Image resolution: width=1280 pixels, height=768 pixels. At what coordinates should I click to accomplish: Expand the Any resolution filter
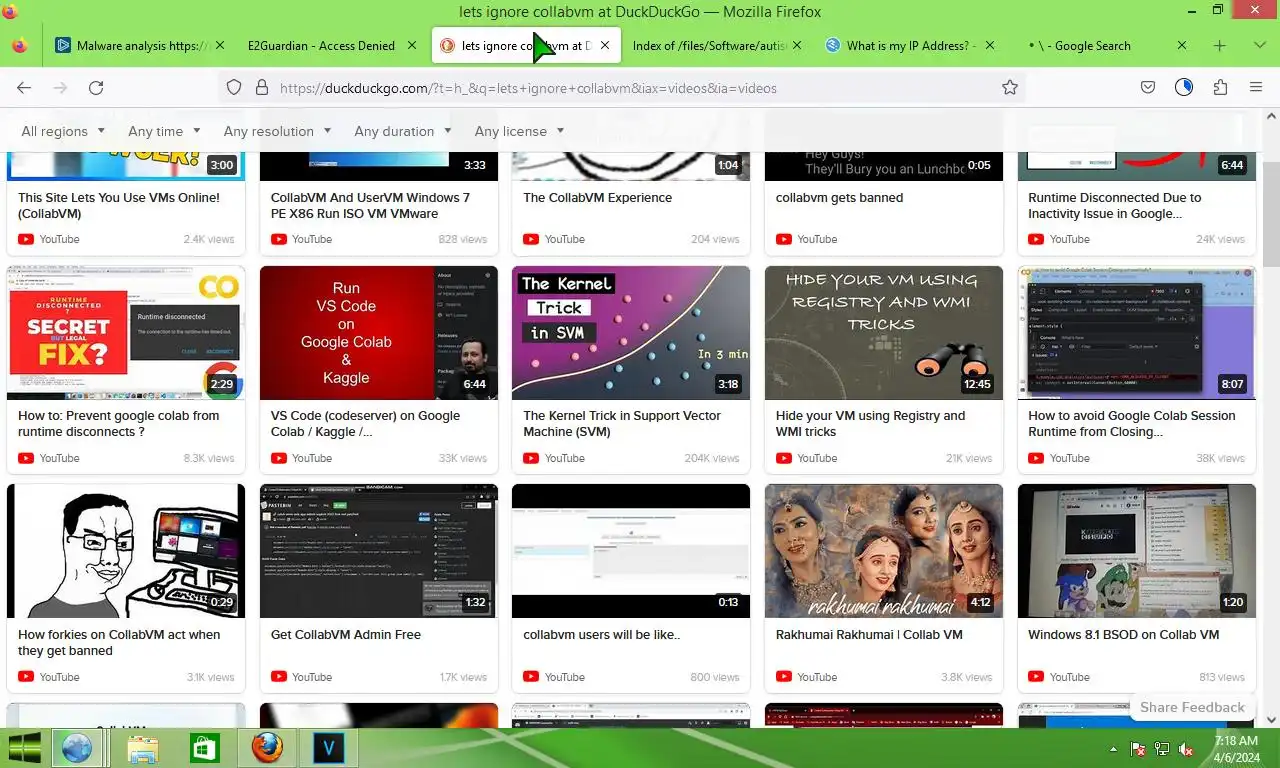coord(277,131)
